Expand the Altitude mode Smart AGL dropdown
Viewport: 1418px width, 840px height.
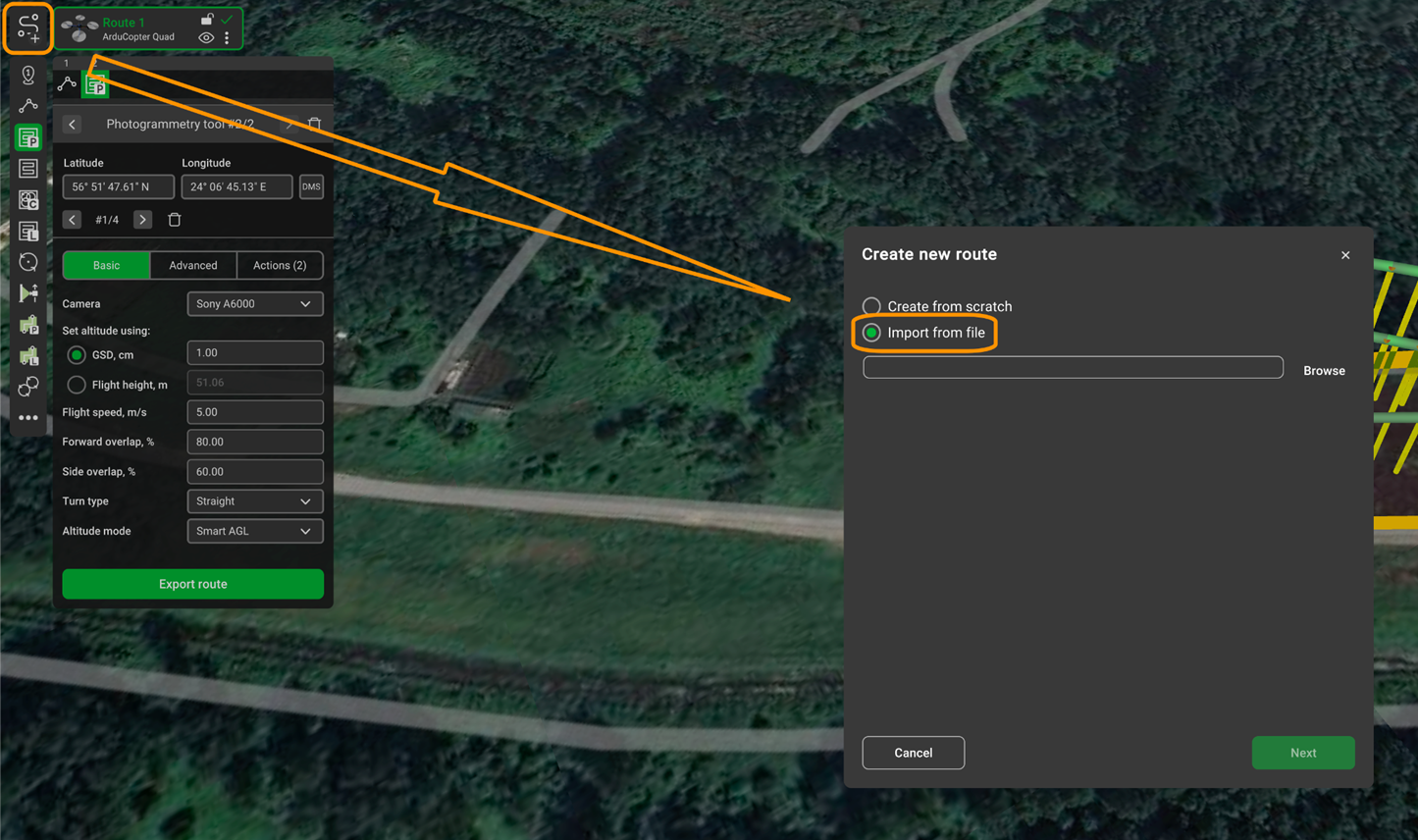pyautogui.click(x=254, y=531)
